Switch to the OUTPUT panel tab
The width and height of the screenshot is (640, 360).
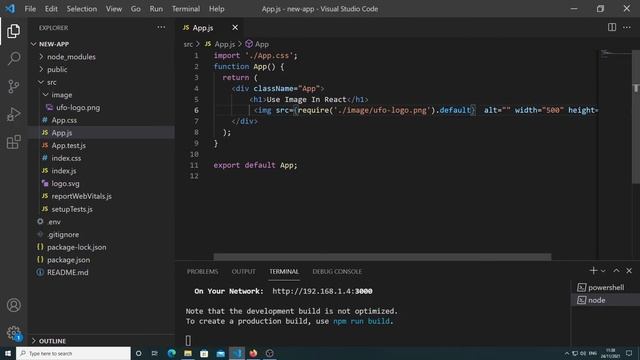(x=244, y=271)
